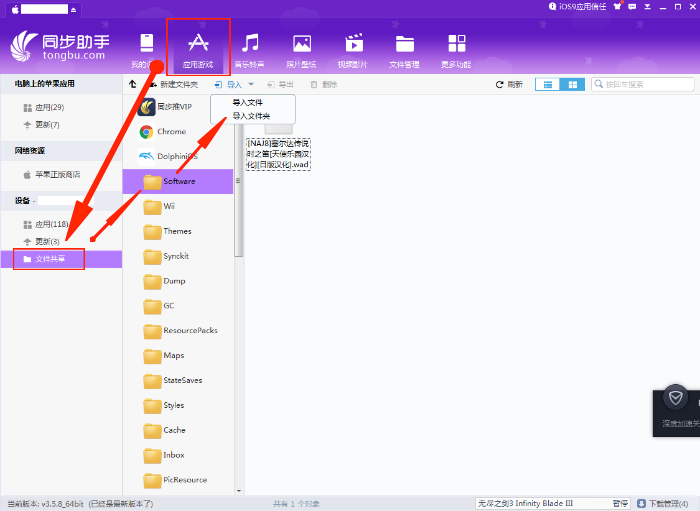Refresh the list with 刷新
700x511 pixels.
(509, 84)
